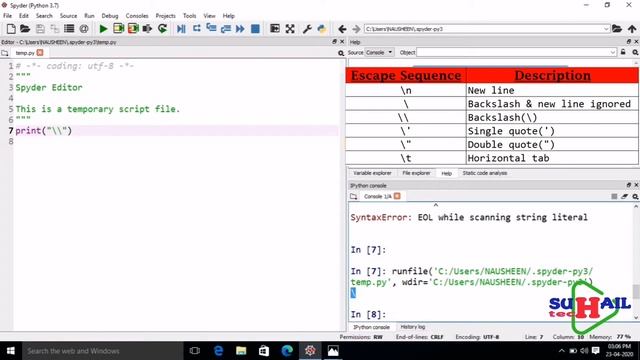The height and width of the screenshot is (360, 640).
Task: Go back to the previous directory
Action: pos(342,29)
